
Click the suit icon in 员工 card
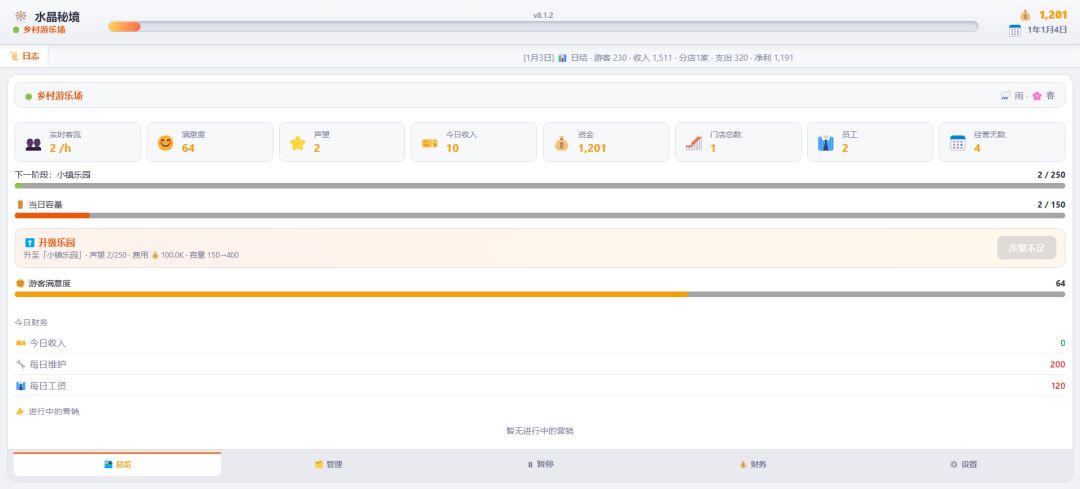[826, 143]
